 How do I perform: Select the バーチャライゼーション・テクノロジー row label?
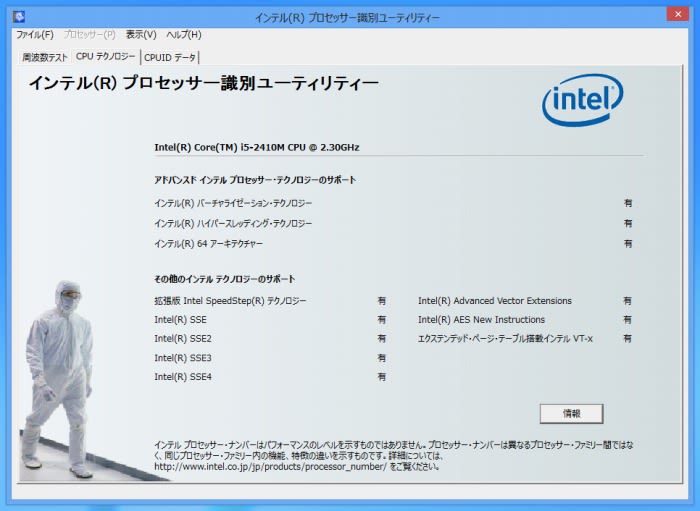pos(233,203)
